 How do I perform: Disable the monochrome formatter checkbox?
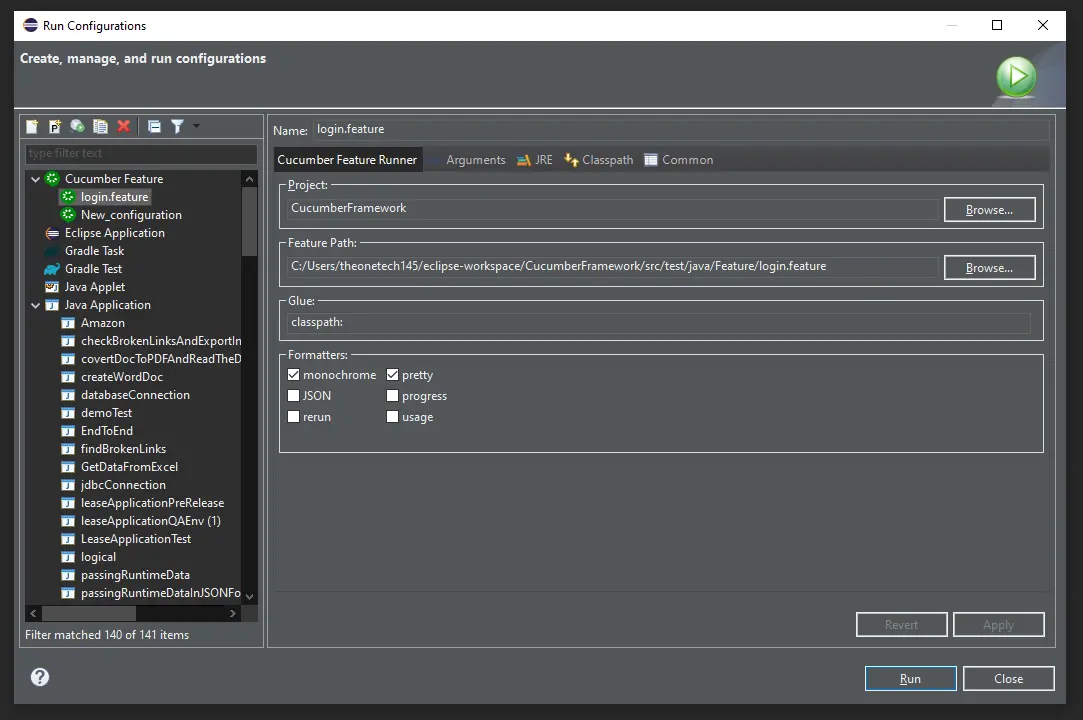coord(293,374)
